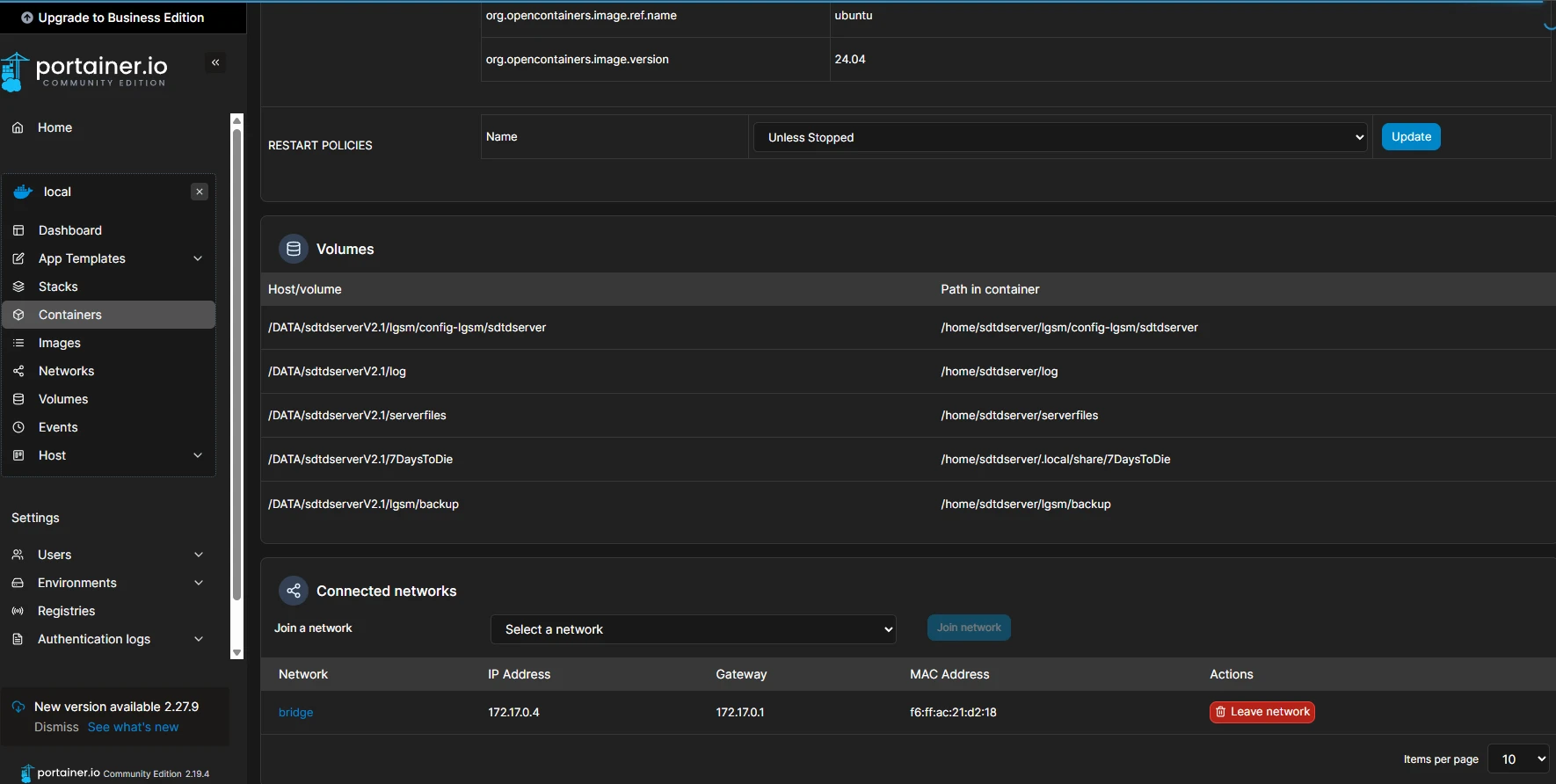This screenshot has width=1556, height=784.
Task: Open the Volumes sidebar menu item
Action: (63, 399)
